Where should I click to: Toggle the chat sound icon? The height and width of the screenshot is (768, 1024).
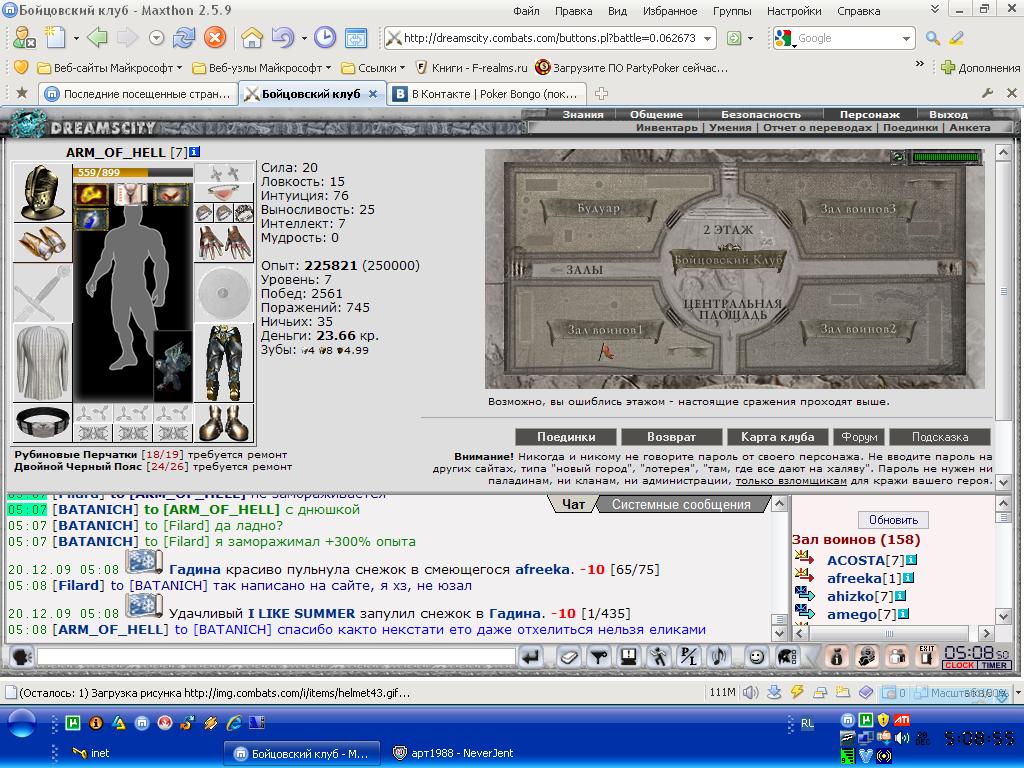click(x=718, y=656)
